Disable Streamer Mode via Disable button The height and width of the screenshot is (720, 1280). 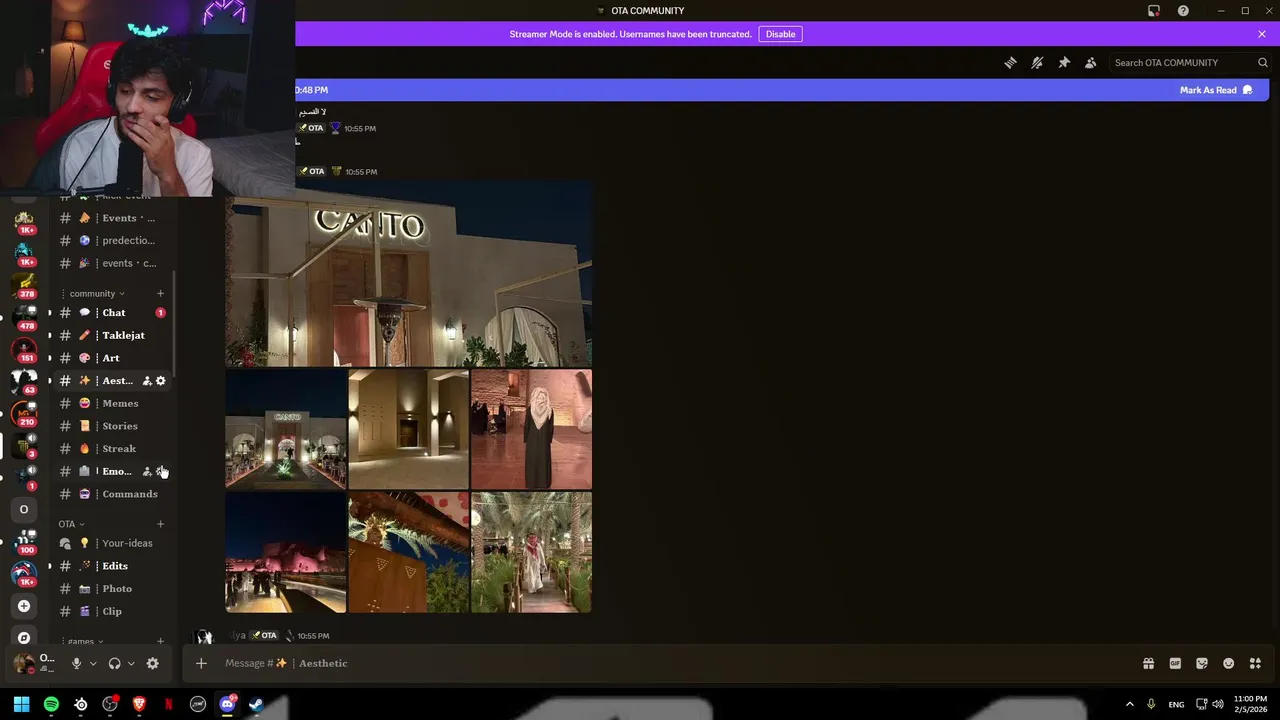coord(780,34)
